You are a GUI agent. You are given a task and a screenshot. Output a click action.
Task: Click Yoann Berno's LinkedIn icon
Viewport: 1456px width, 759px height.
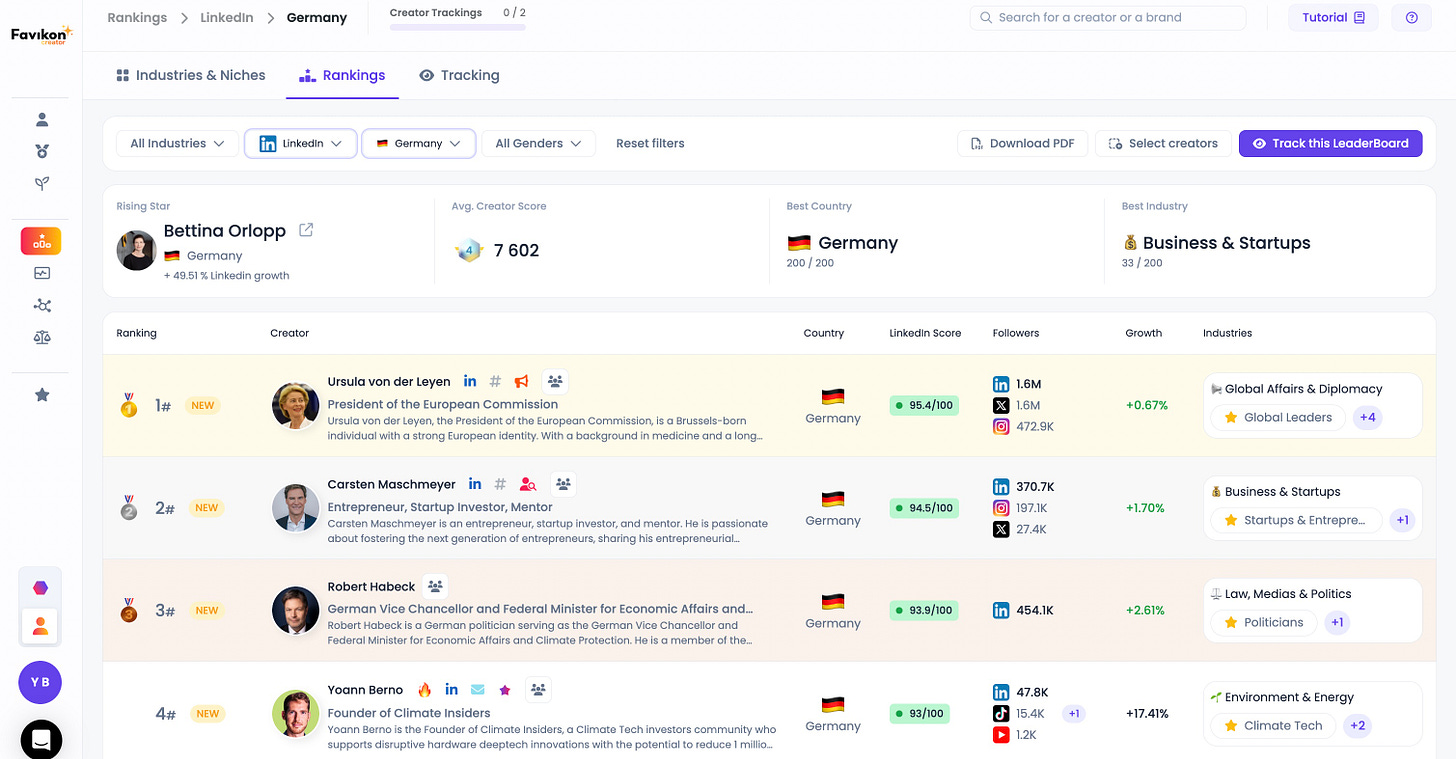point(451,690)
